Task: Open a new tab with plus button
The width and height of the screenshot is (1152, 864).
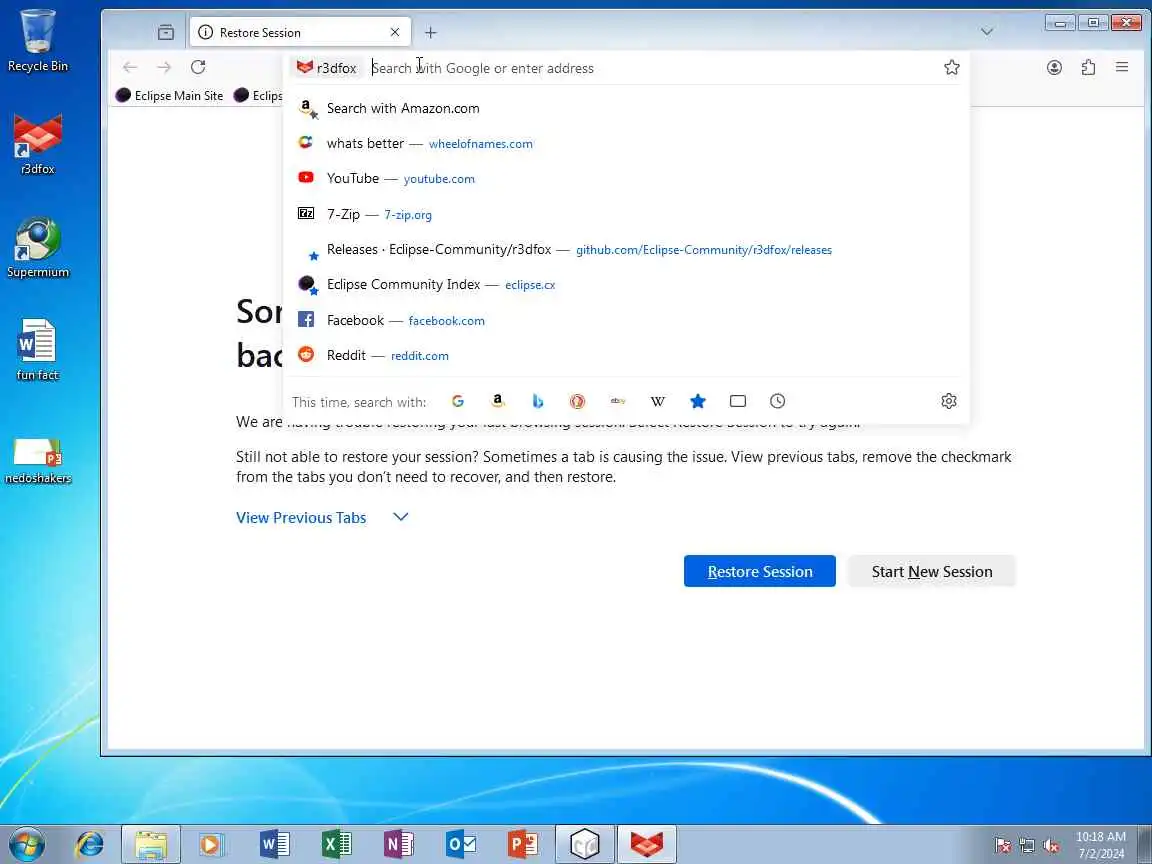Action: click(431, 32)
